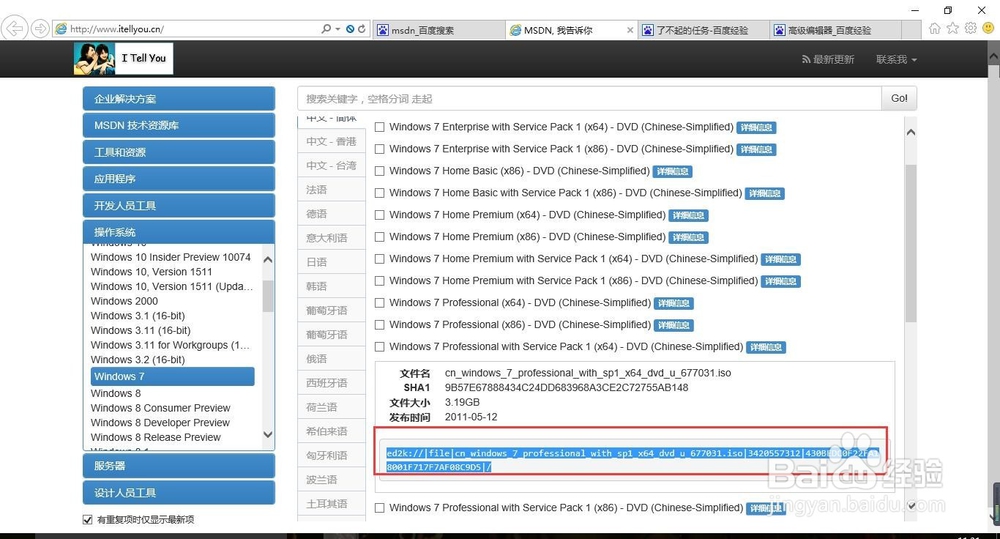
Task: Check Windows 7 Home Premium (x86) checkbox
Action: (x=379, y=237)
